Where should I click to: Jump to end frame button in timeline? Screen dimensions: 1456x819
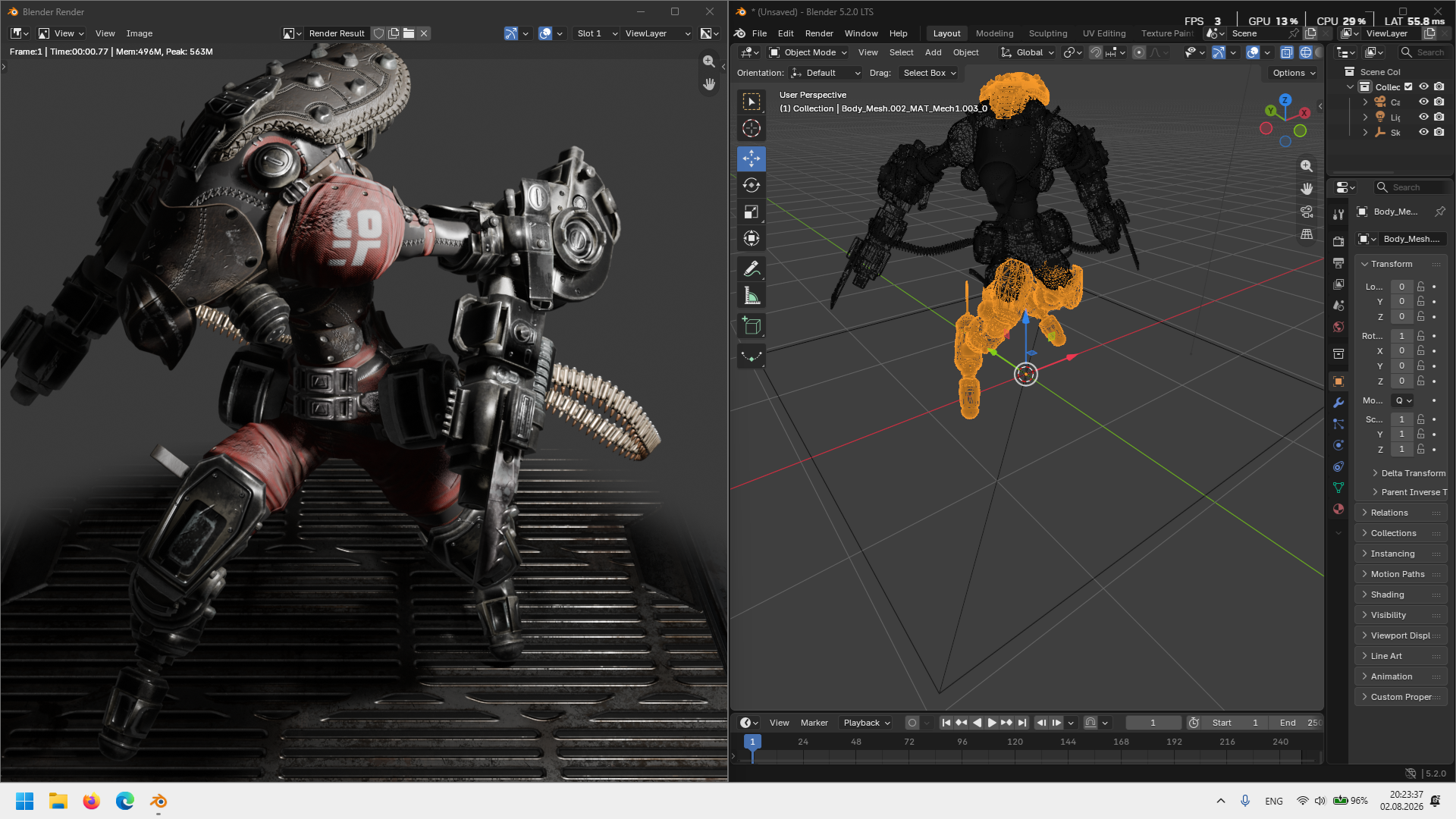point(1021,723)
